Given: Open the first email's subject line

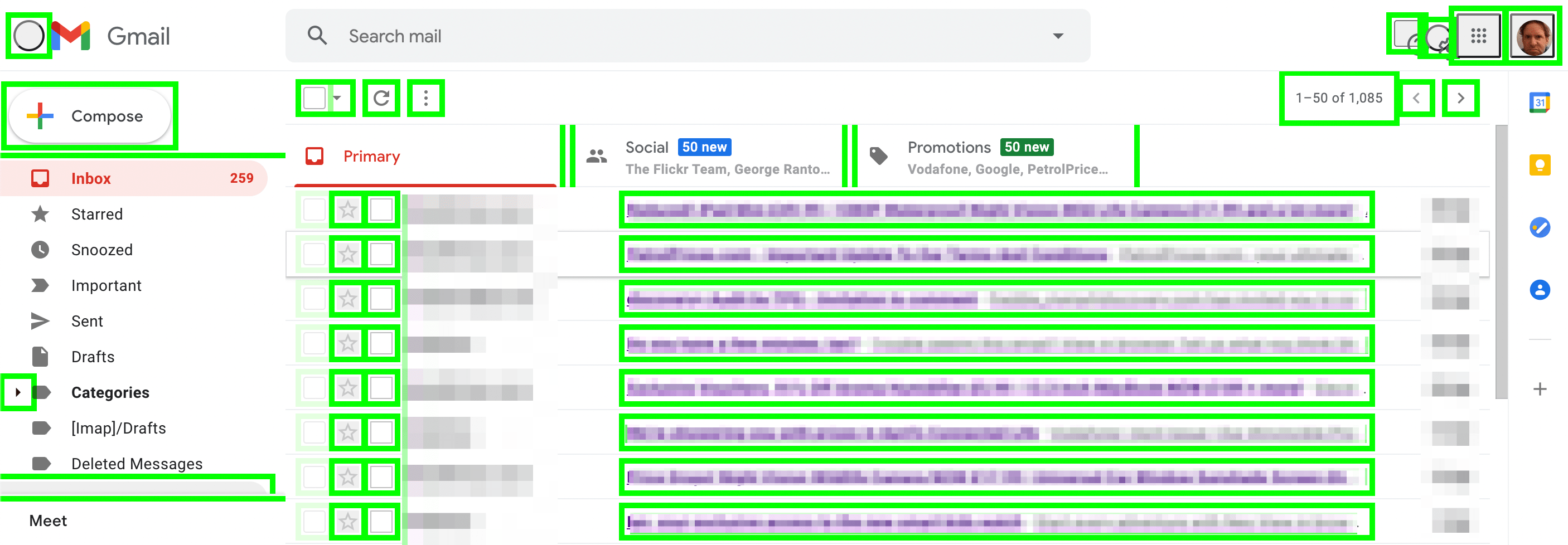Looking at the screenshot, I should pyautogui.click(x=997, y=211).
